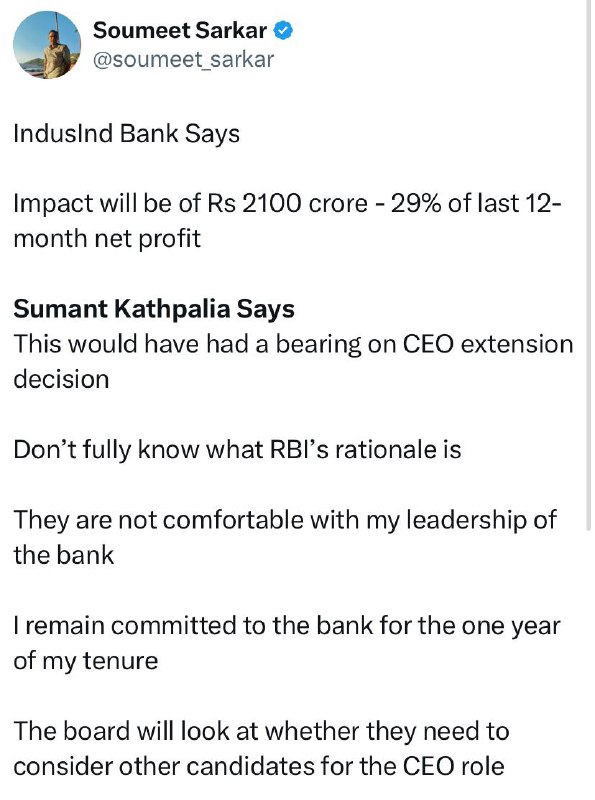The height and width of the screenshot is (800, 595).
Task: Select the "IndusInd Bank Says" line
Action: point(127,134)
